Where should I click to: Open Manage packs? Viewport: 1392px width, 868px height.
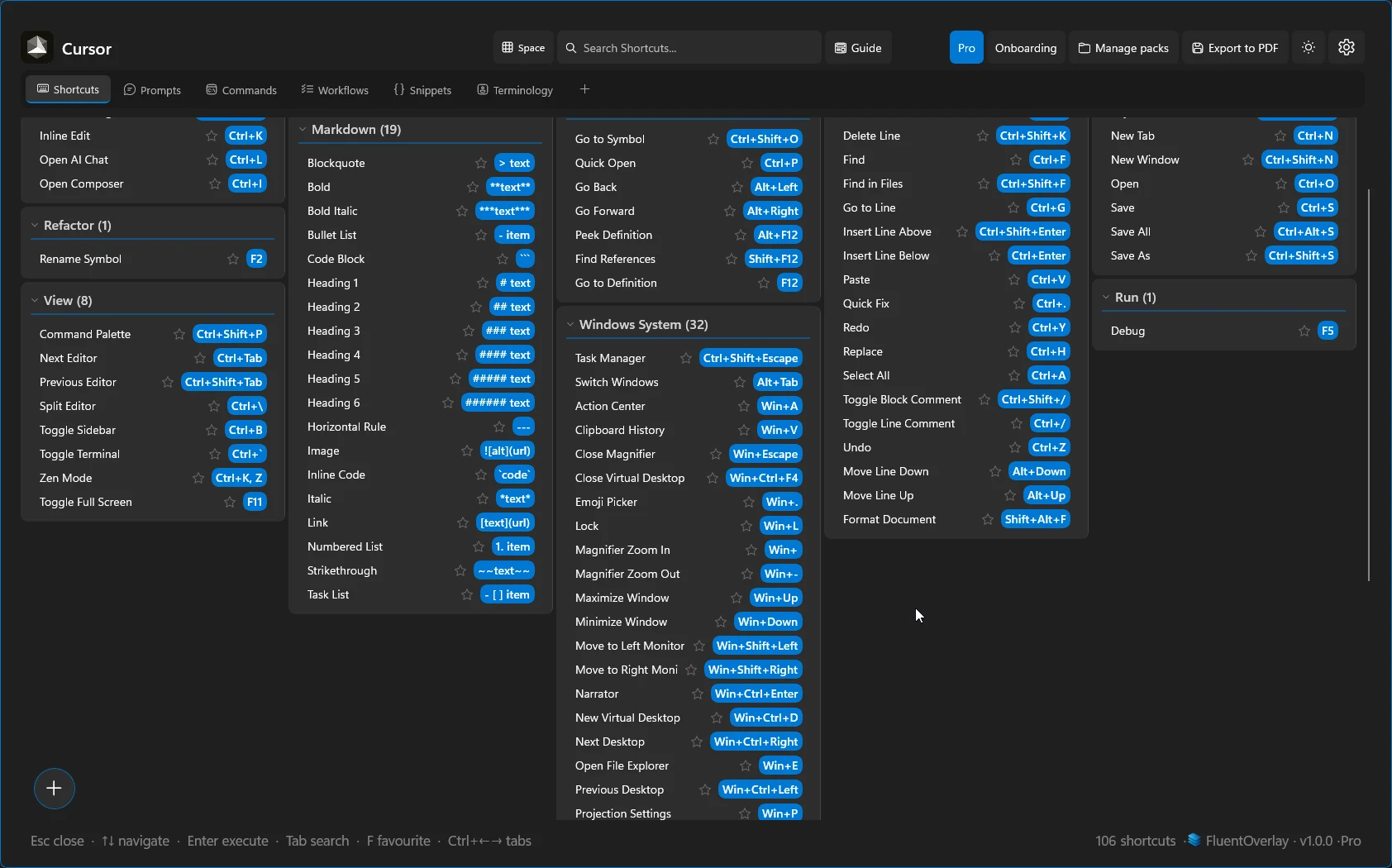coord(1123,47)
